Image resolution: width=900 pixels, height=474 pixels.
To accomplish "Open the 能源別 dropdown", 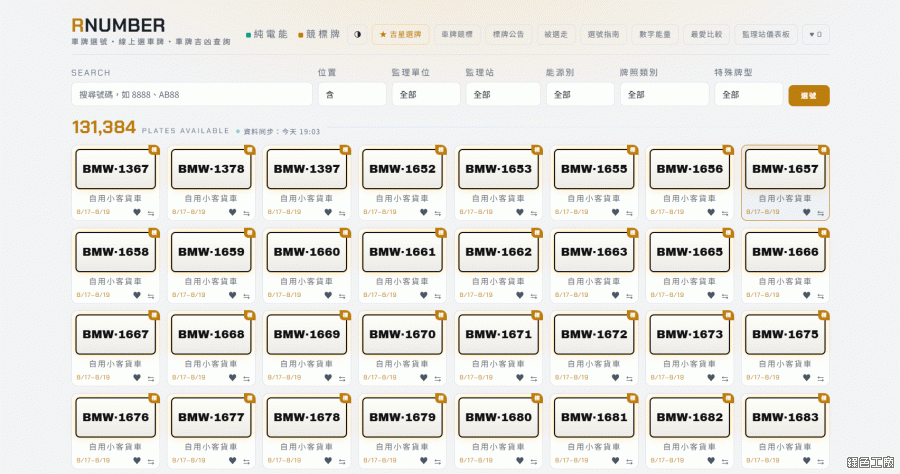I will pos(580,95).
